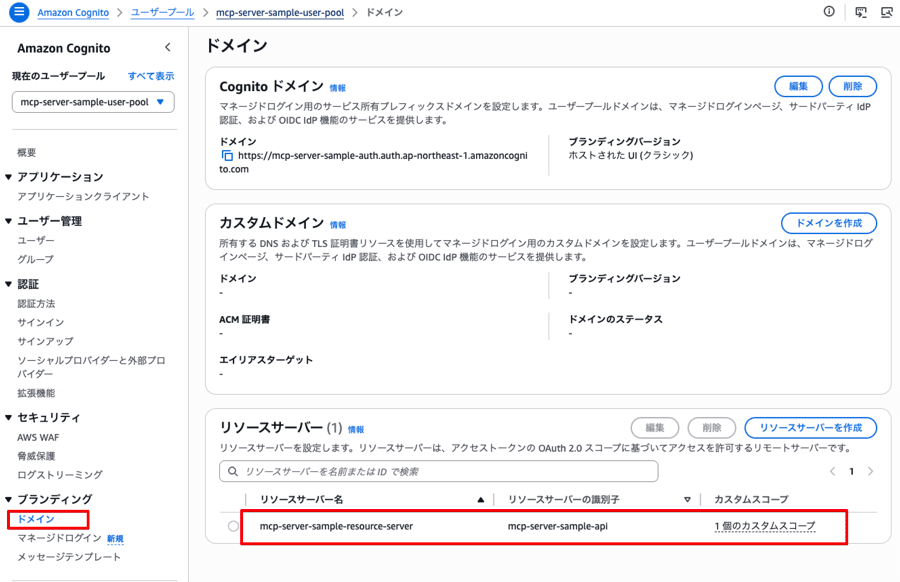This screenshot has width=900, height=582.
Task: Click the info circle icon in header
Action: [x=829, y=11]
